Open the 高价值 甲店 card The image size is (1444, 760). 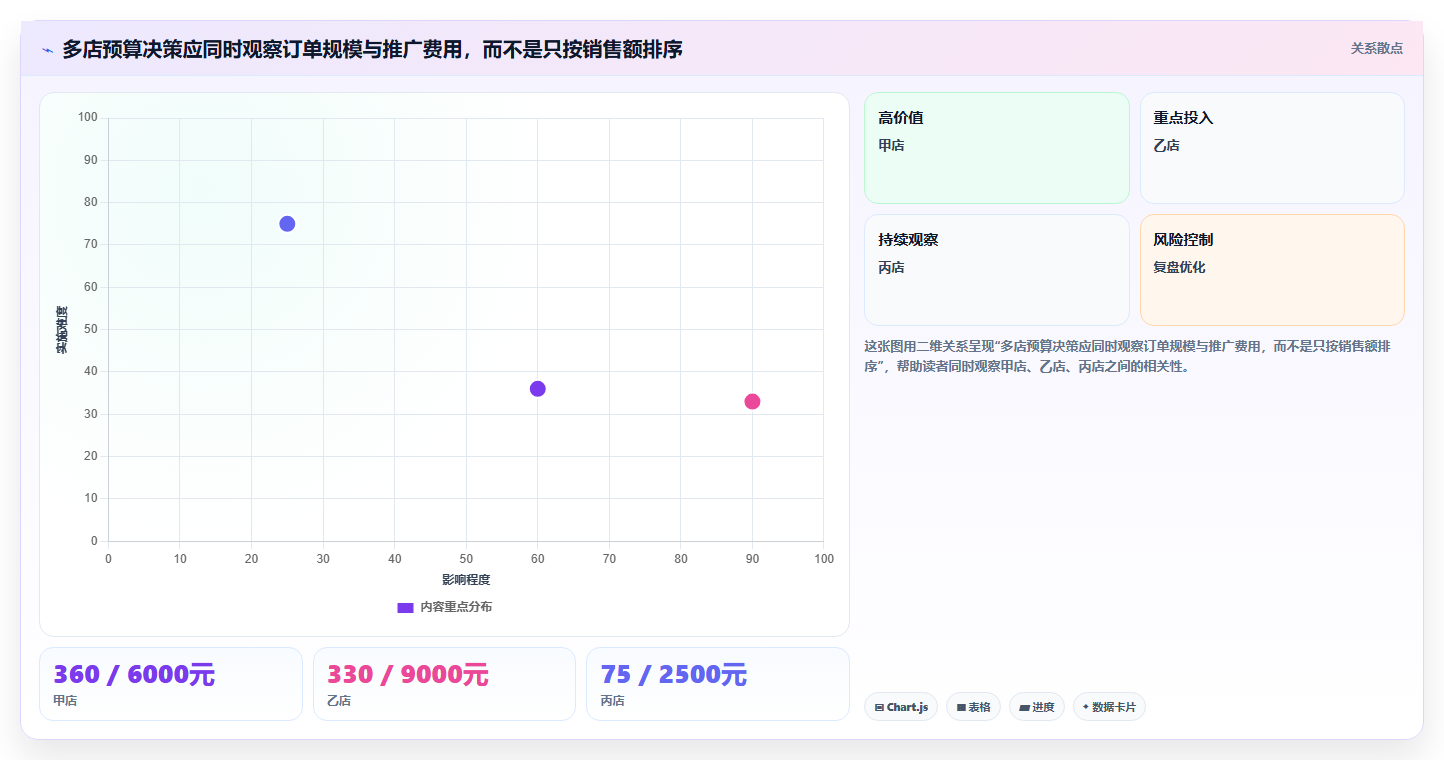pos(996,148)
